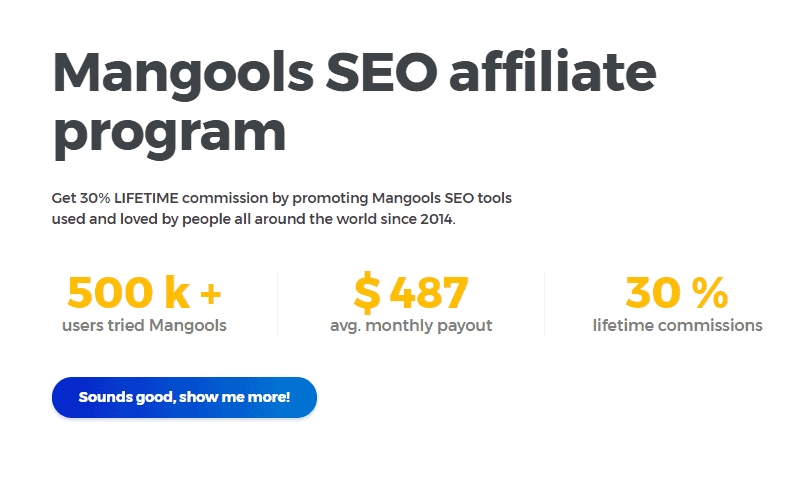Click the dollar sign before 487
The image size is (805, 479).
367,293
